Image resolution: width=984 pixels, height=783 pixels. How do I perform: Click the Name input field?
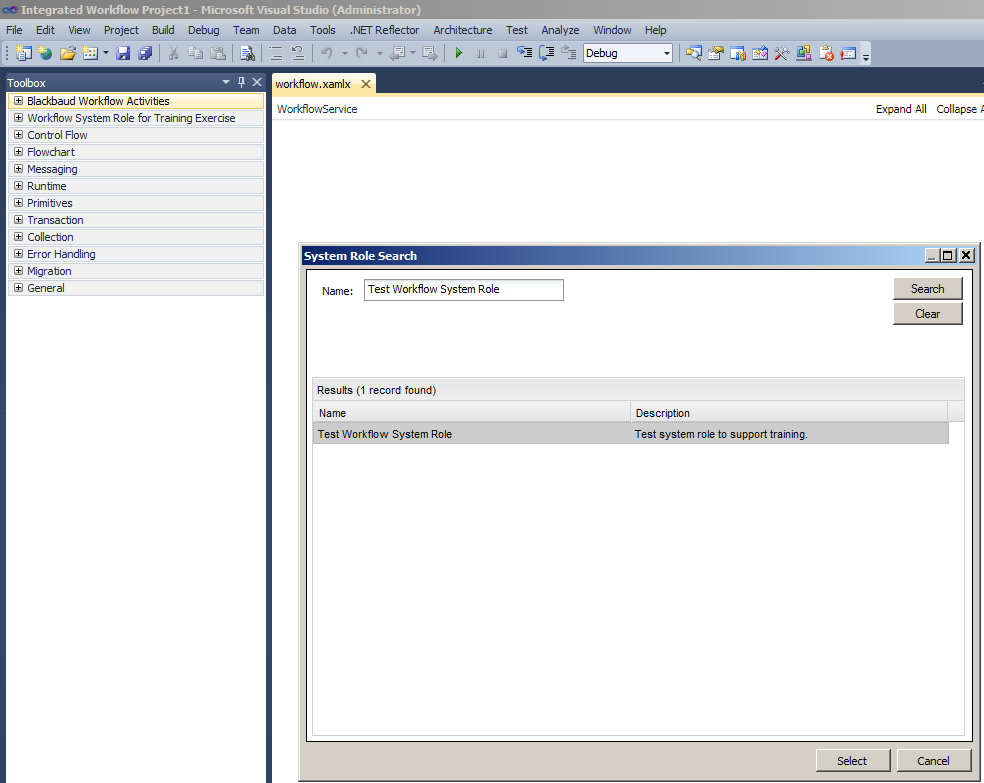(x=463, y=290)
